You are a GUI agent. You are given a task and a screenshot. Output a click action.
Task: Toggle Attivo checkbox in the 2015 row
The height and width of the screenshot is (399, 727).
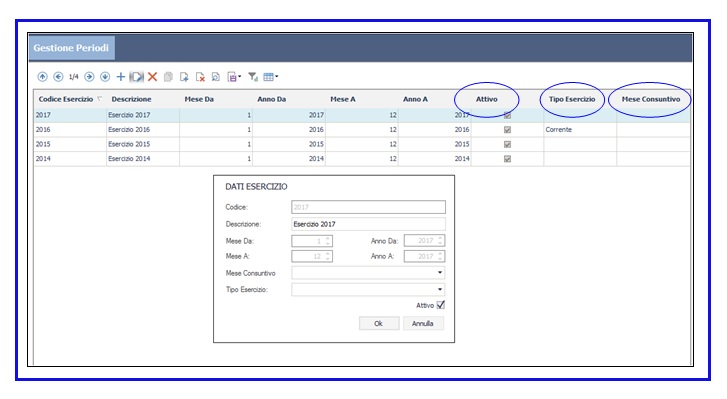507,144
